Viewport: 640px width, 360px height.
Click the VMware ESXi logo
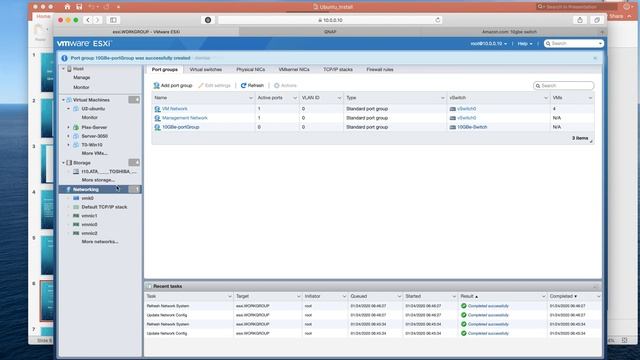click(x=84, y=44)
